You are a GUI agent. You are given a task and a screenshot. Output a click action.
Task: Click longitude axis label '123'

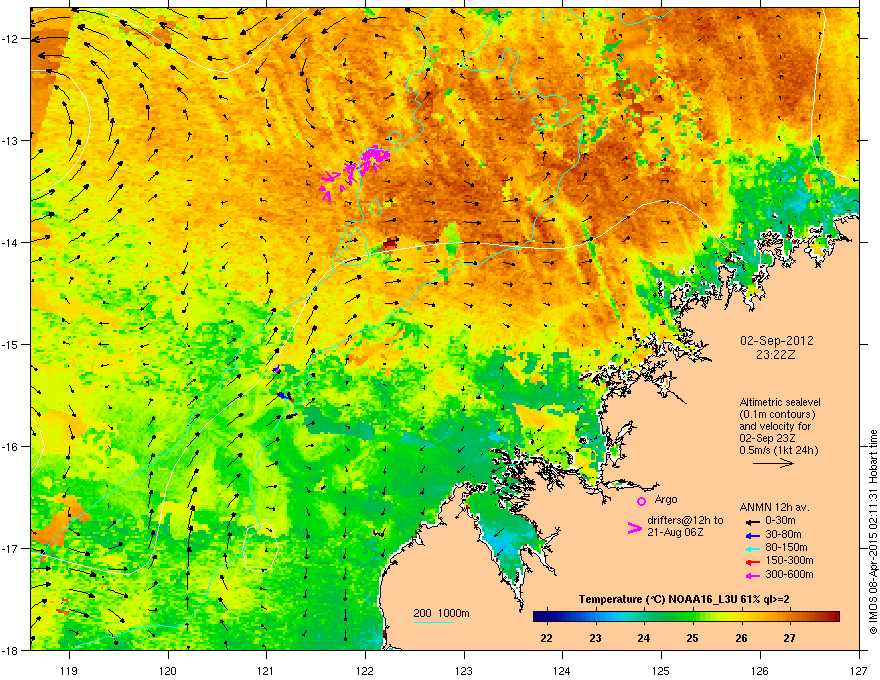coord(464,670)
